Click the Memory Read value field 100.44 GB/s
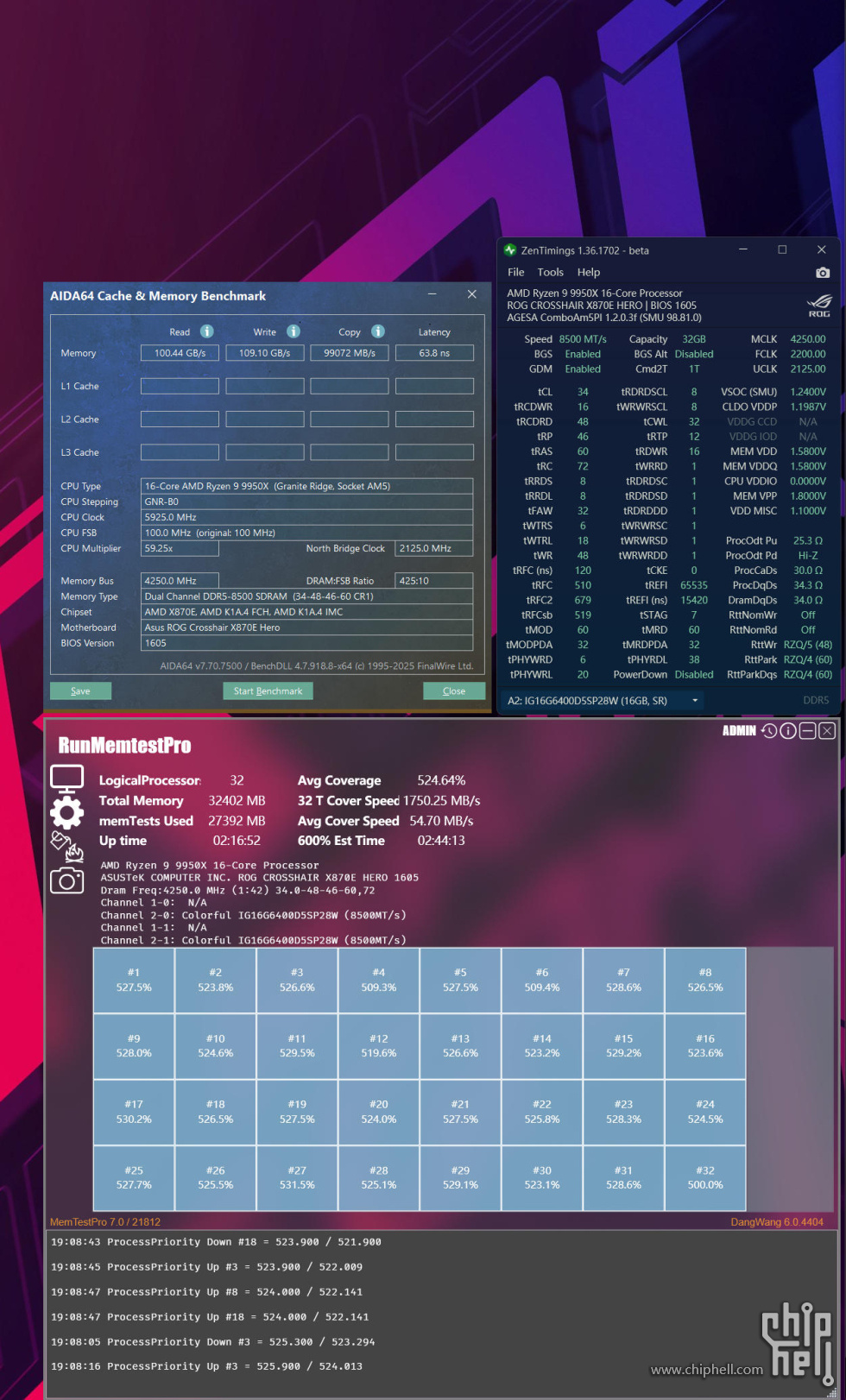This screenshot has width=846, height=1400. tap(180, 353)
